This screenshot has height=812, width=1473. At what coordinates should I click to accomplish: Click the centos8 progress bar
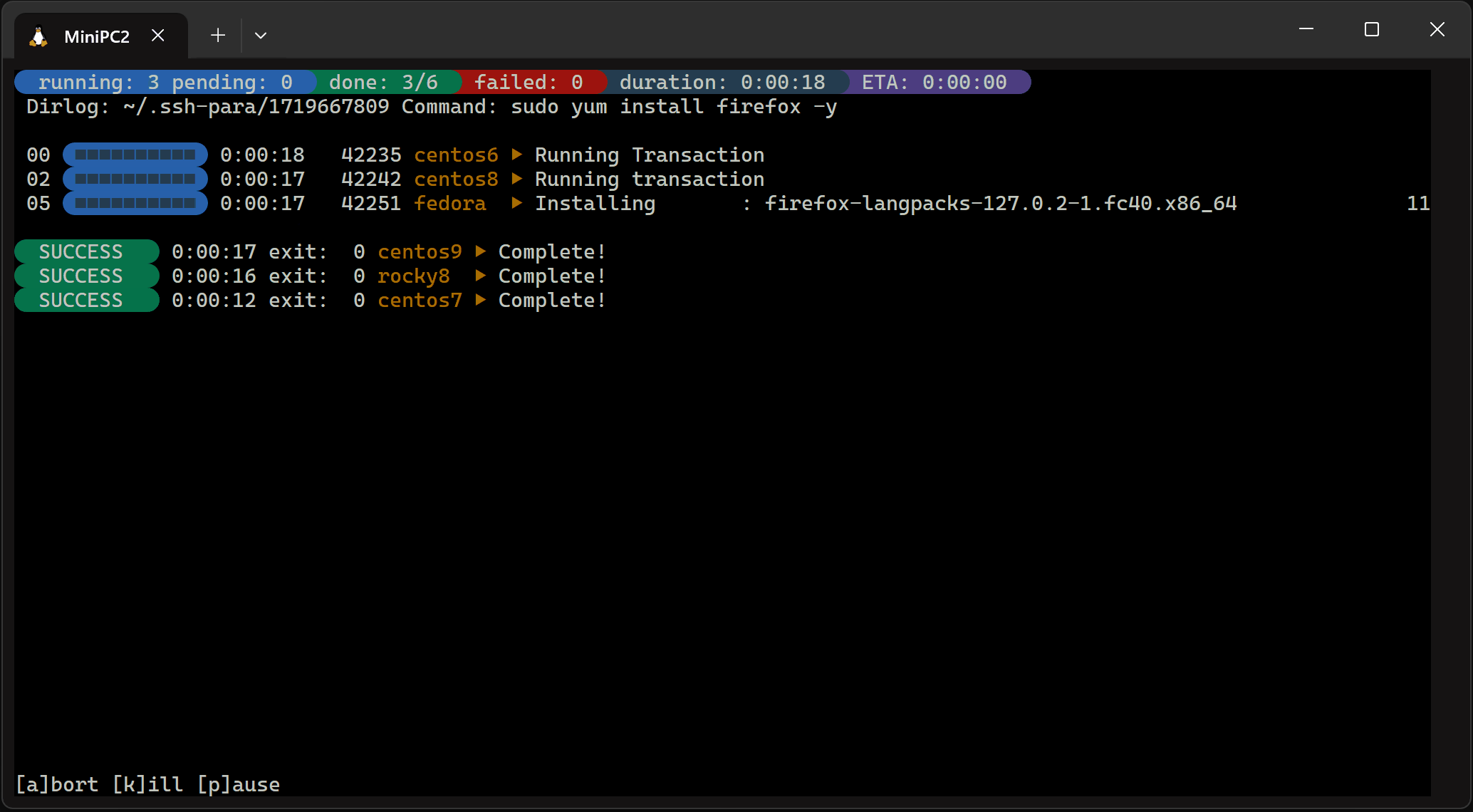[135, 179]
